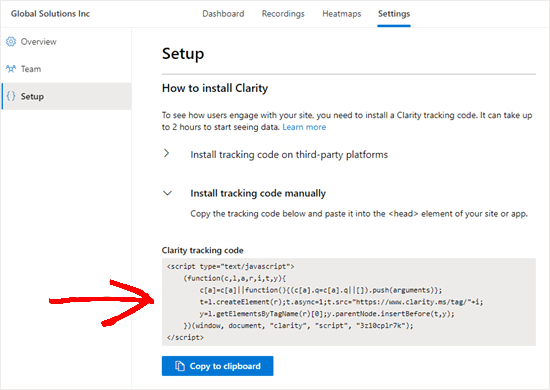Click inside the Clarity tracking code box
This screenshot has height=390, width=550.
coord(349,302)
